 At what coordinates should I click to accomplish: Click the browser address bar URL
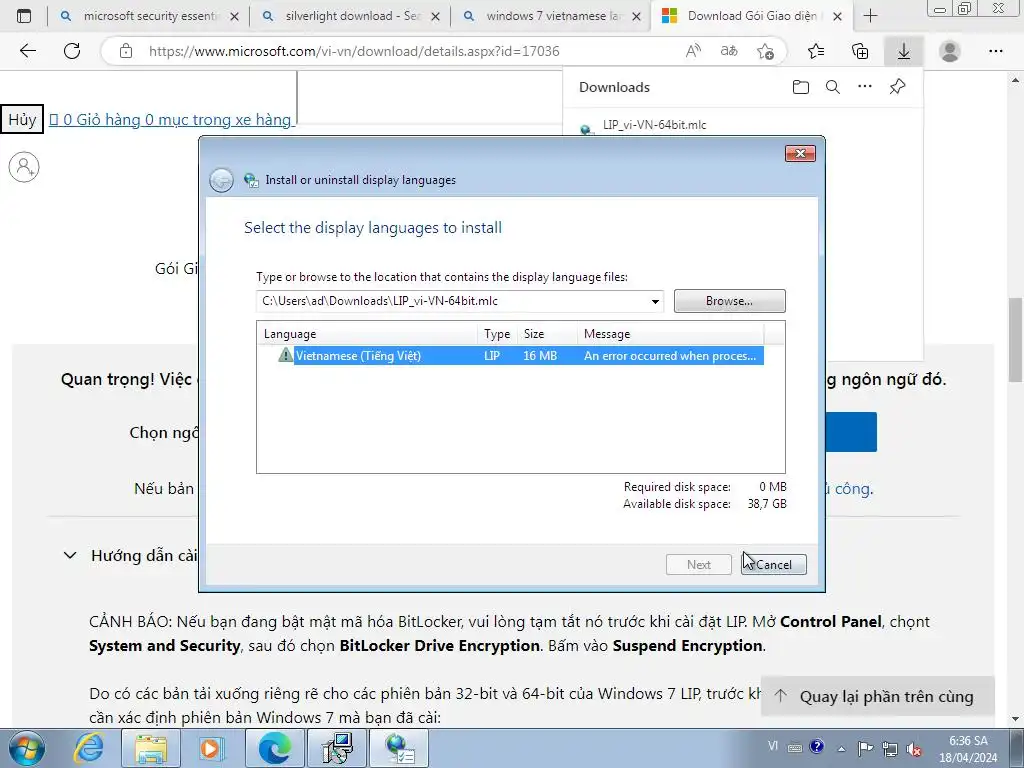coord(354,51)
